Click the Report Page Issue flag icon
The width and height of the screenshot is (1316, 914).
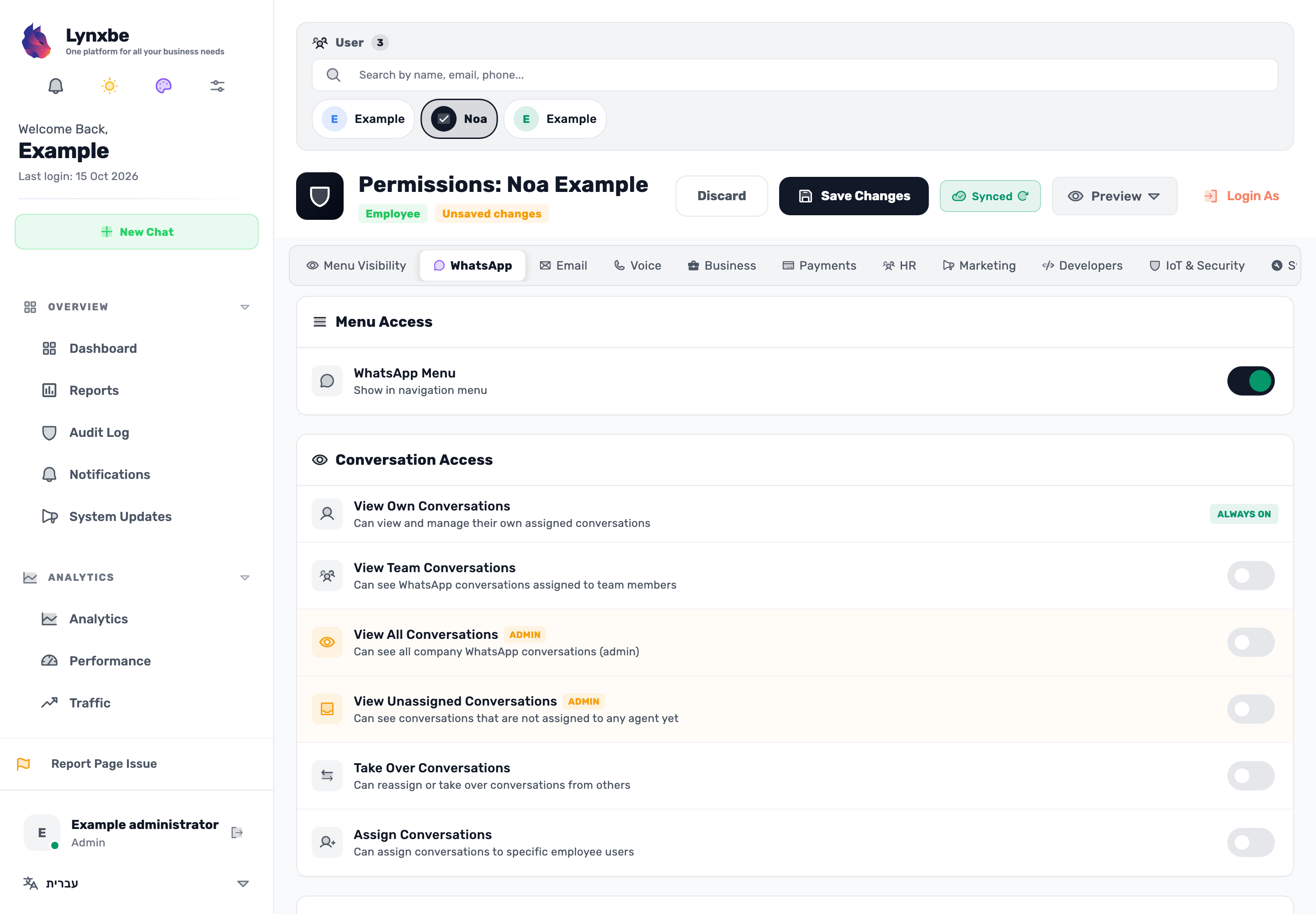pyautogui.click(x=23, y=763)
